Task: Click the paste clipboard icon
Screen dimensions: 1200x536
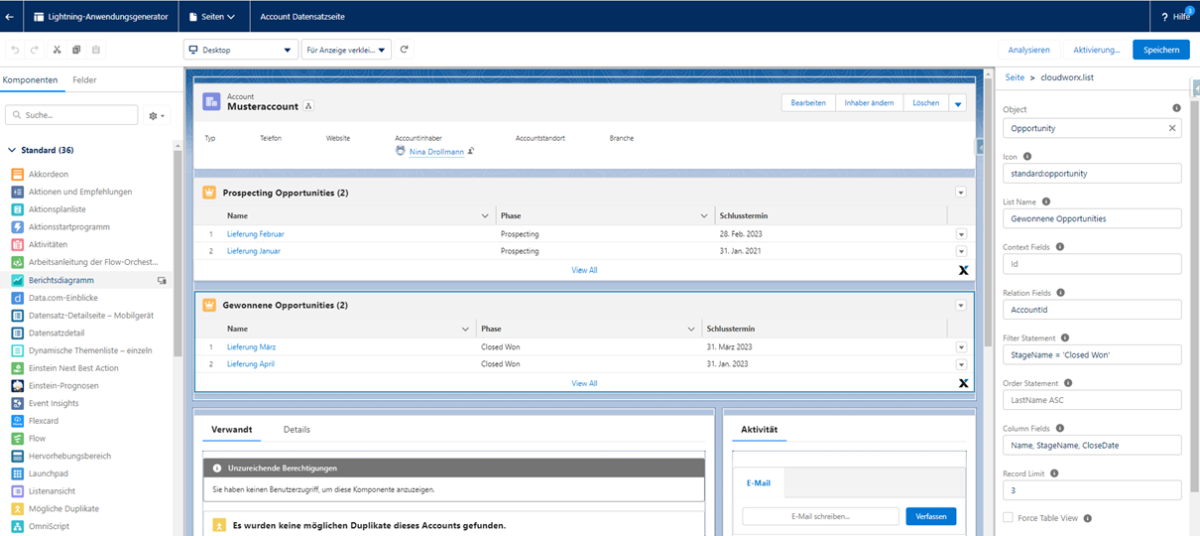Action: coord(96,49)
